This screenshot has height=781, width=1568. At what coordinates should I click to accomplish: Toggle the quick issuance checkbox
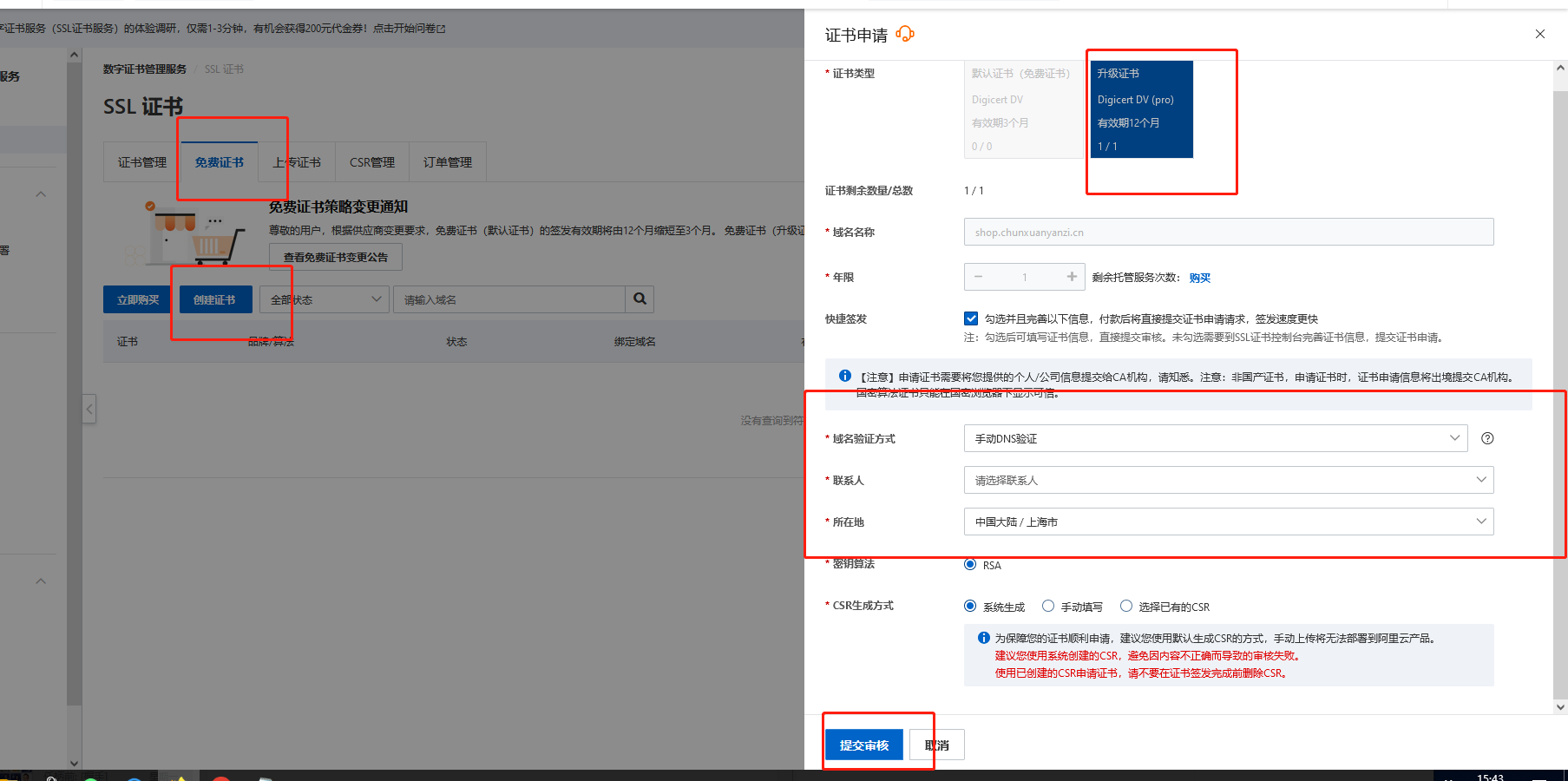click(971, 318)
